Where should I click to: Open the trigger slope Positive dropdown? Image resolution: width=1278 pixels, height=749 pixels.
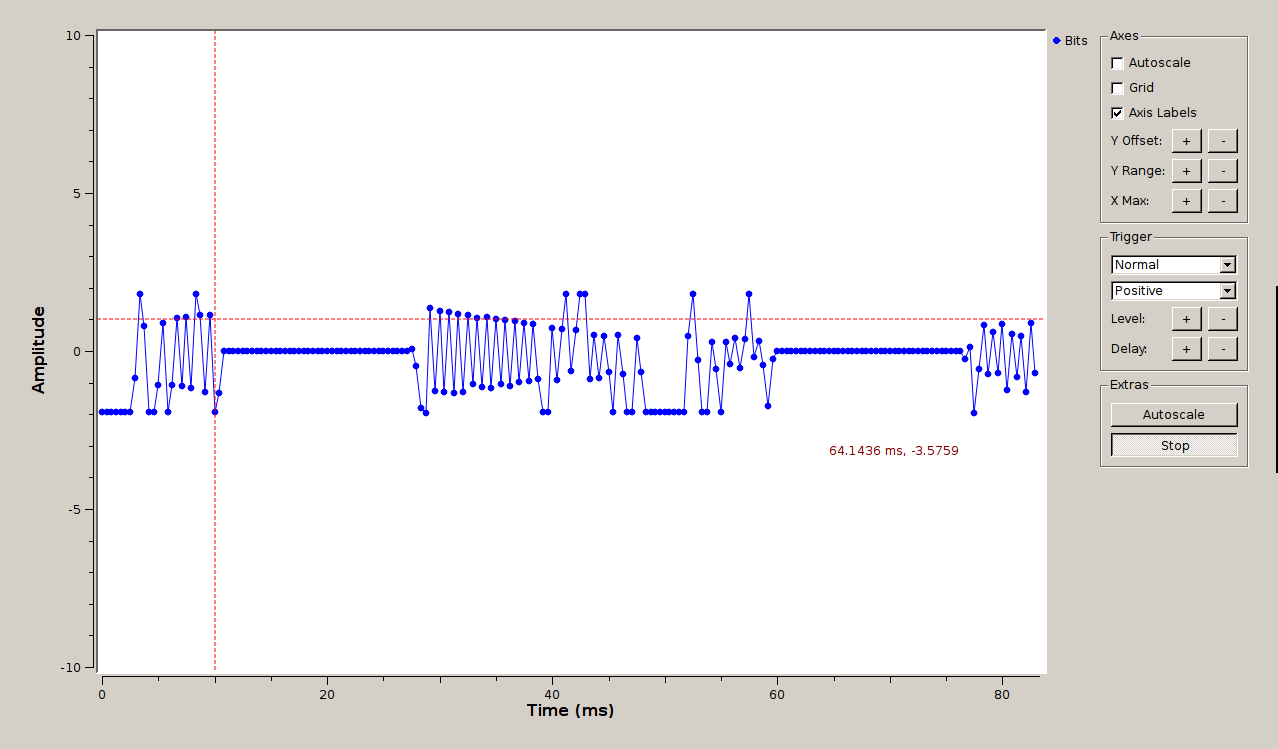pyautogui.click(x=1174, y=291)
